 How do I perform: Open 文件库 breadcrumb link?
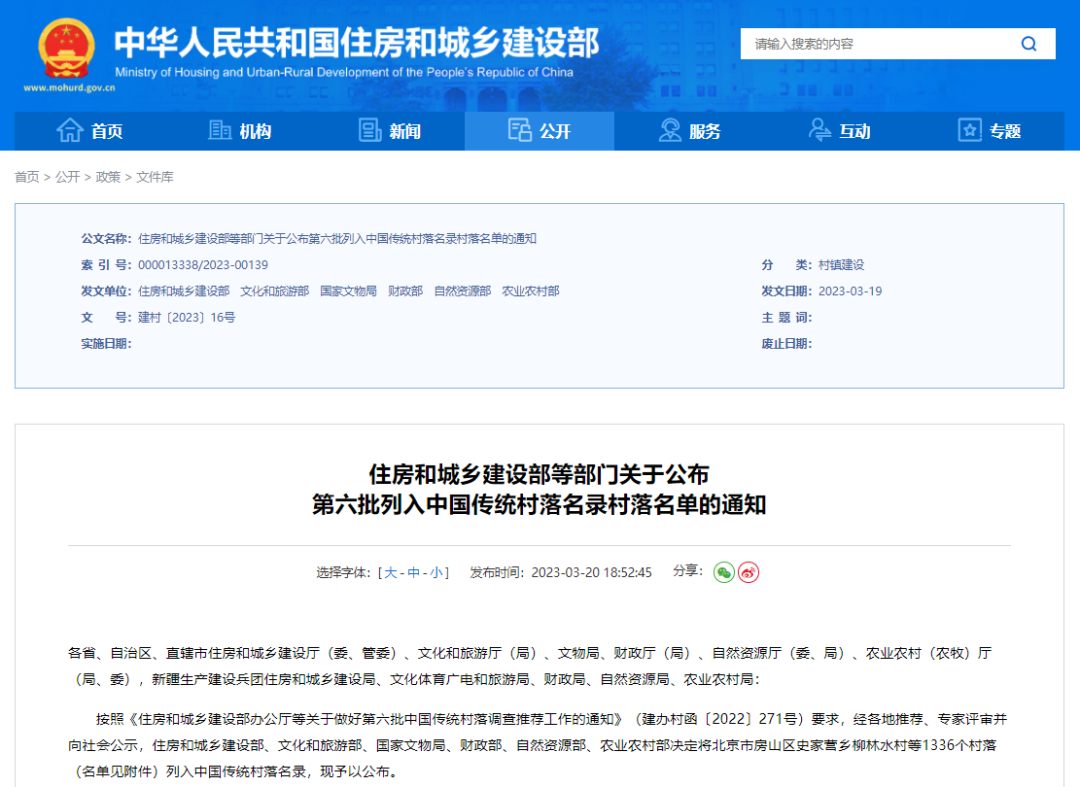point(155,177)
